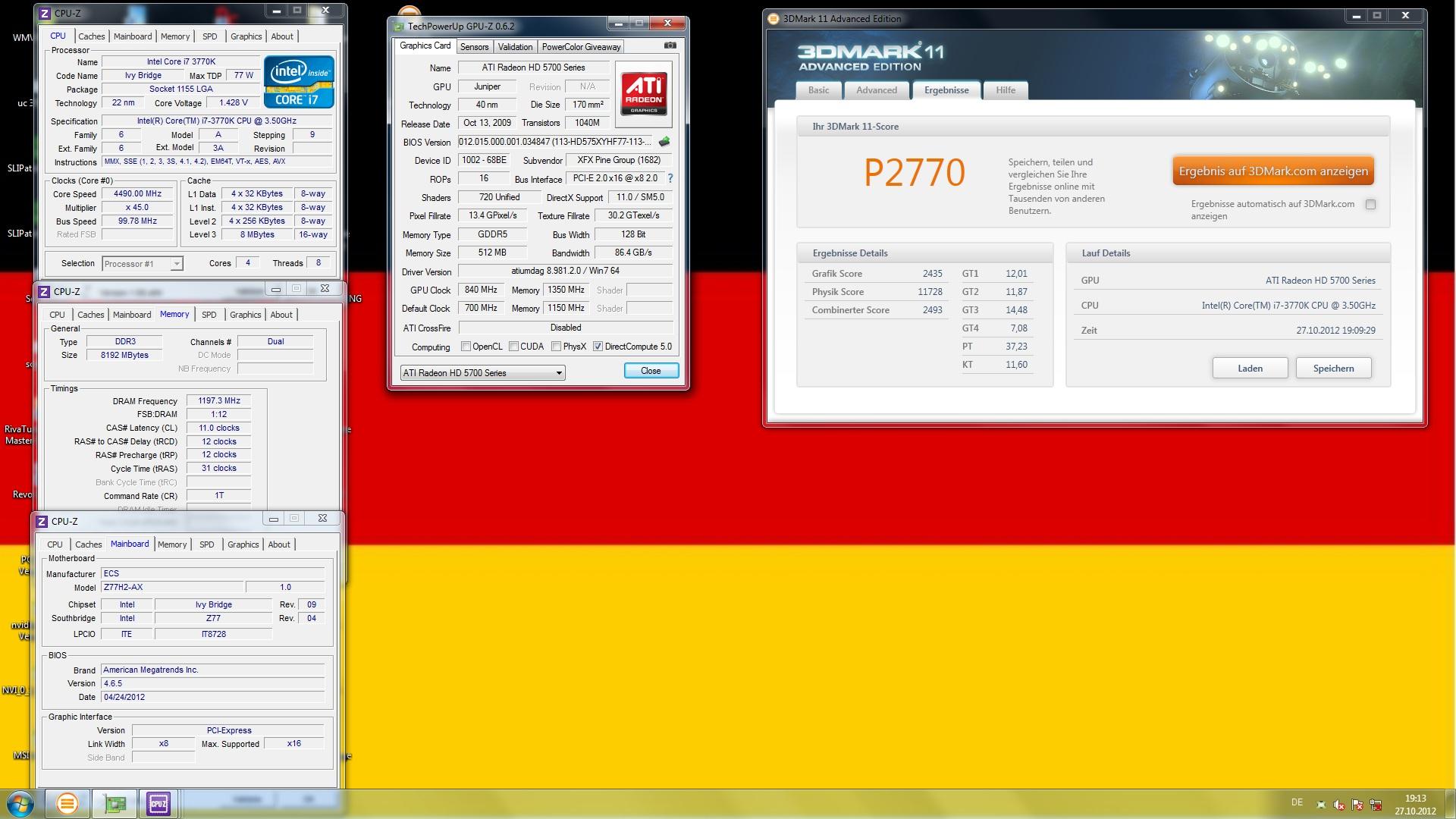Image resolution: width=1456 pixels, height=819 pixels.
Task: Click the P2770 score text
Action: point(915,173)
